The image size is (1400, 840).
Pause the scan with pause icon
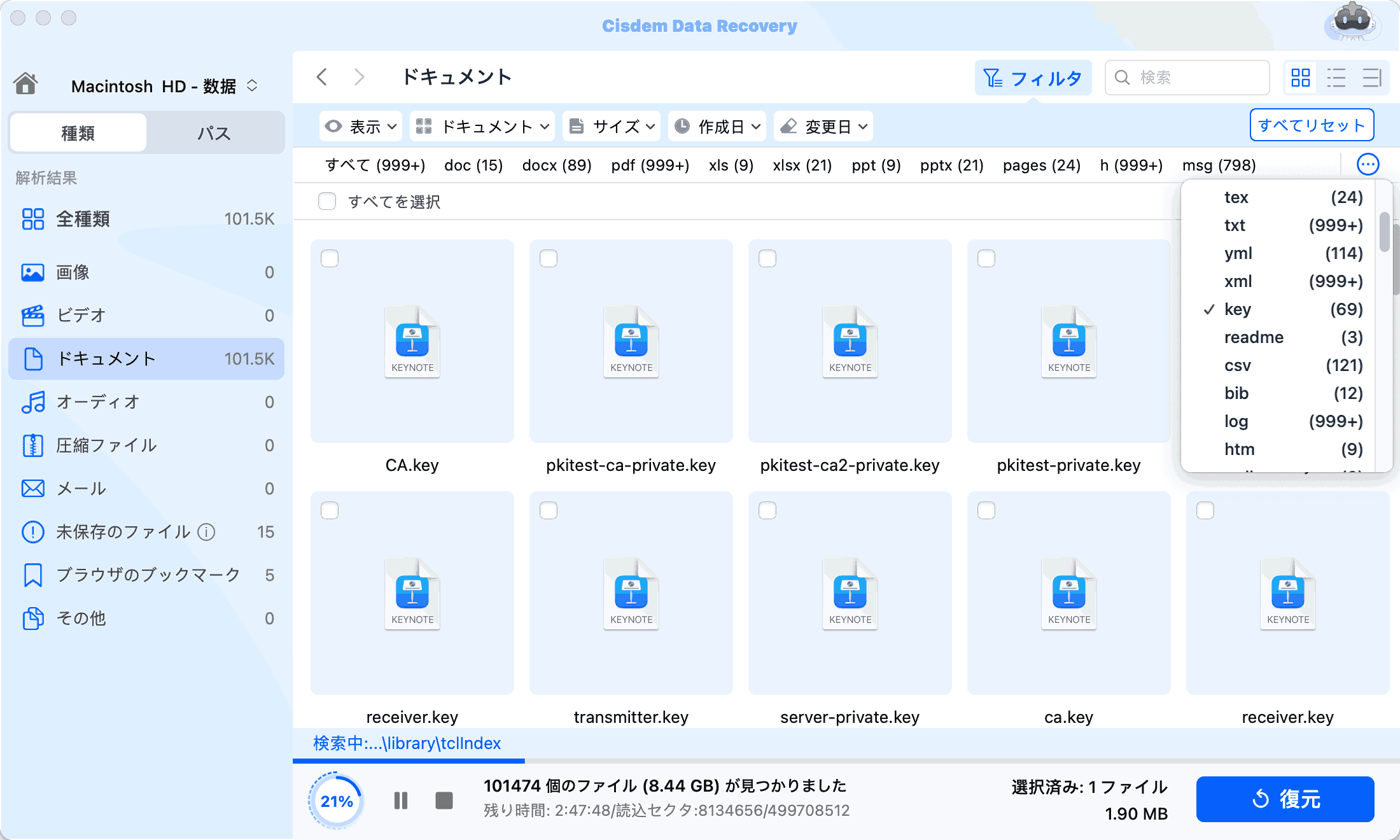[400, 800]
